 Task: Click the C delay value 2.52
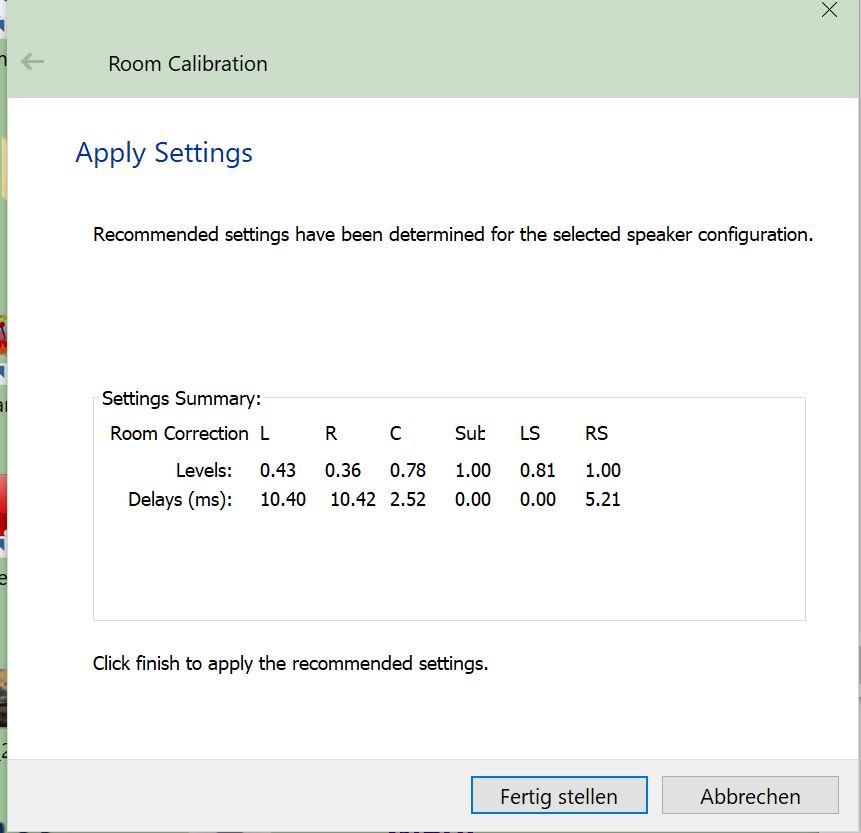click(408, 499)
